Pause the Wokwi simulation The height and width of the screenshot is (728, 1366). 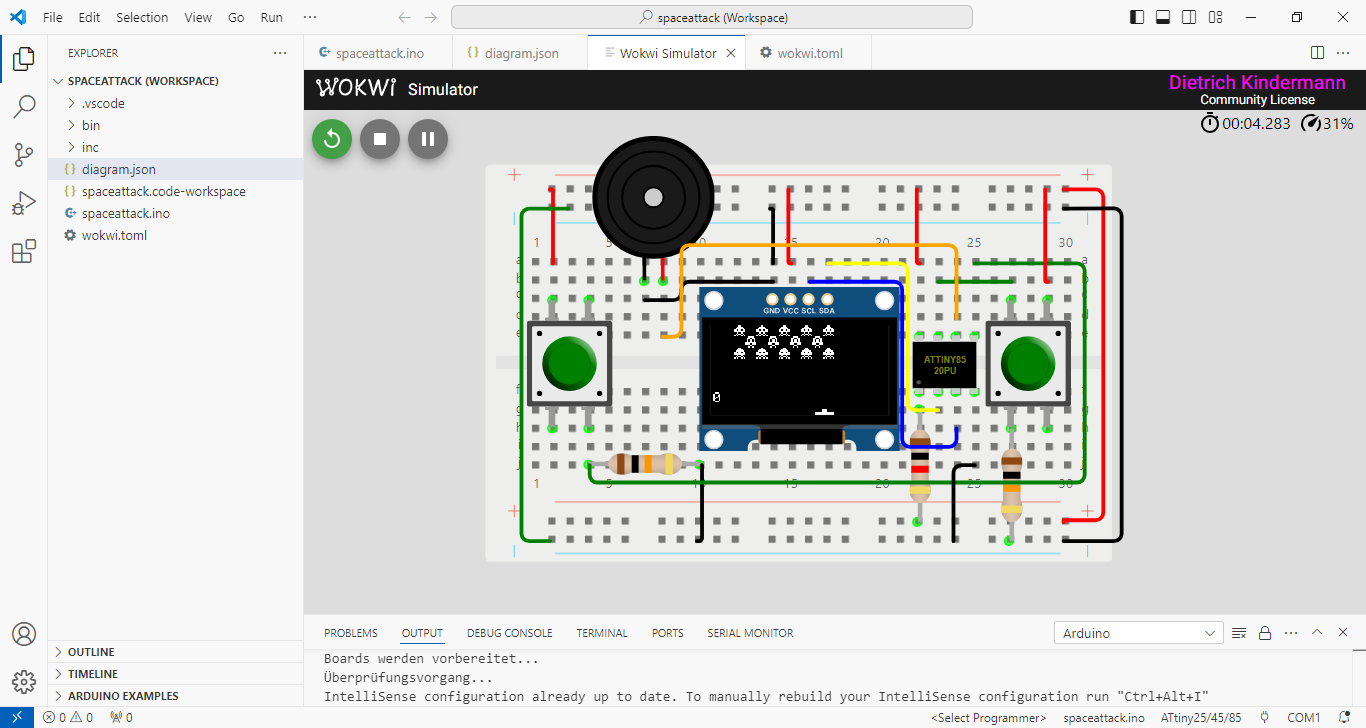click(x=428, y=139)
